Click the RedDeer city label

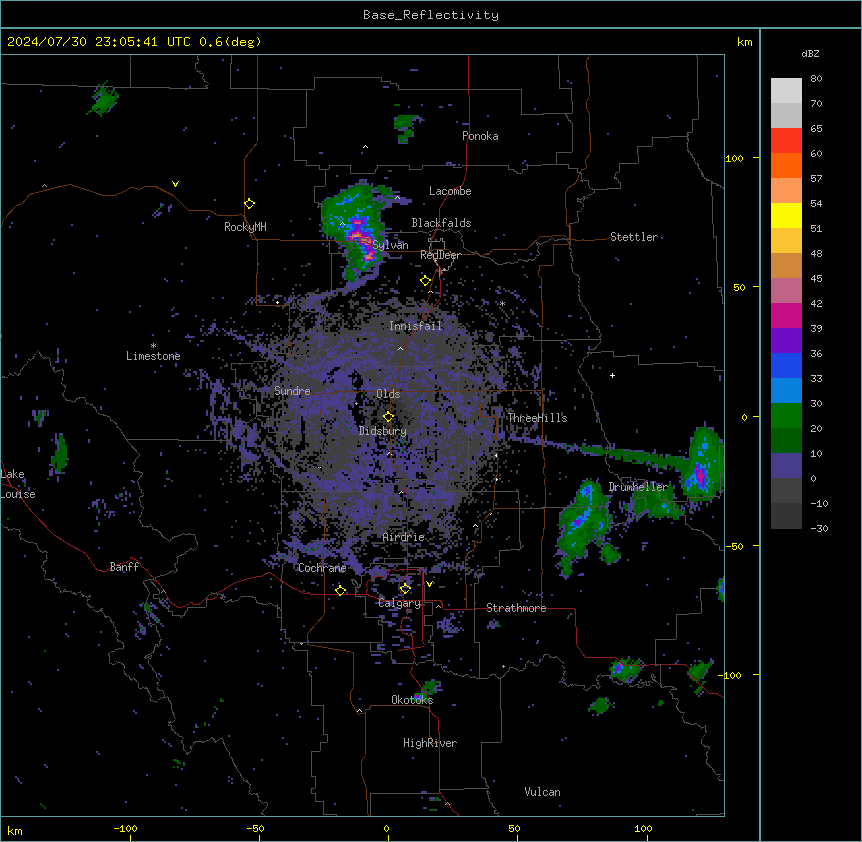pyautogui.click(x=440, y=255)
